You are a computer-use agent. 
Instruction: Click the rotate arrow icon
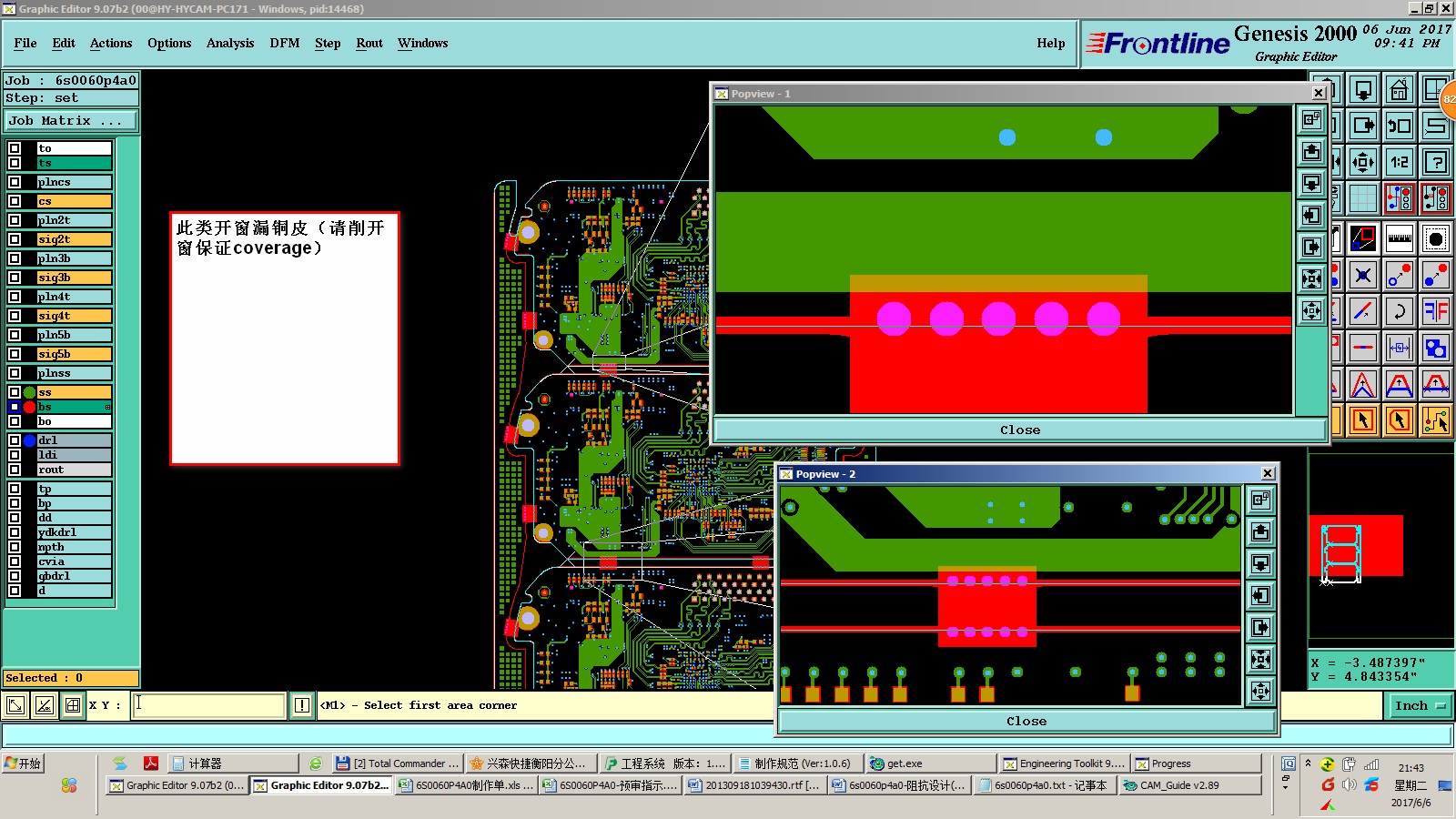click(x=1399, y=311)
